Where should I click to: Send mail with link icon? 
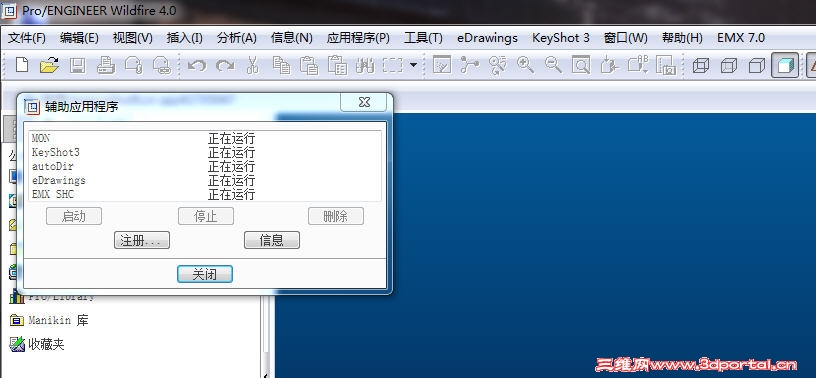pos(162,65)
